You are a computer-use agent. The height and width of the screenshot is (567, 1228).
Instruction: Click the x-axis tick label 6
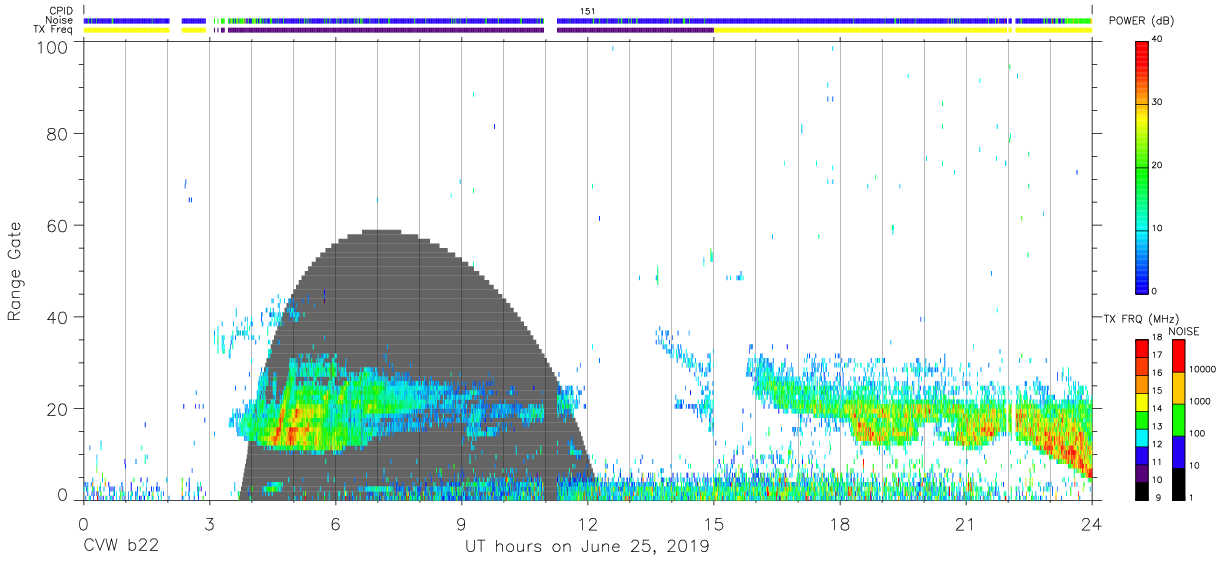point(335,524)
